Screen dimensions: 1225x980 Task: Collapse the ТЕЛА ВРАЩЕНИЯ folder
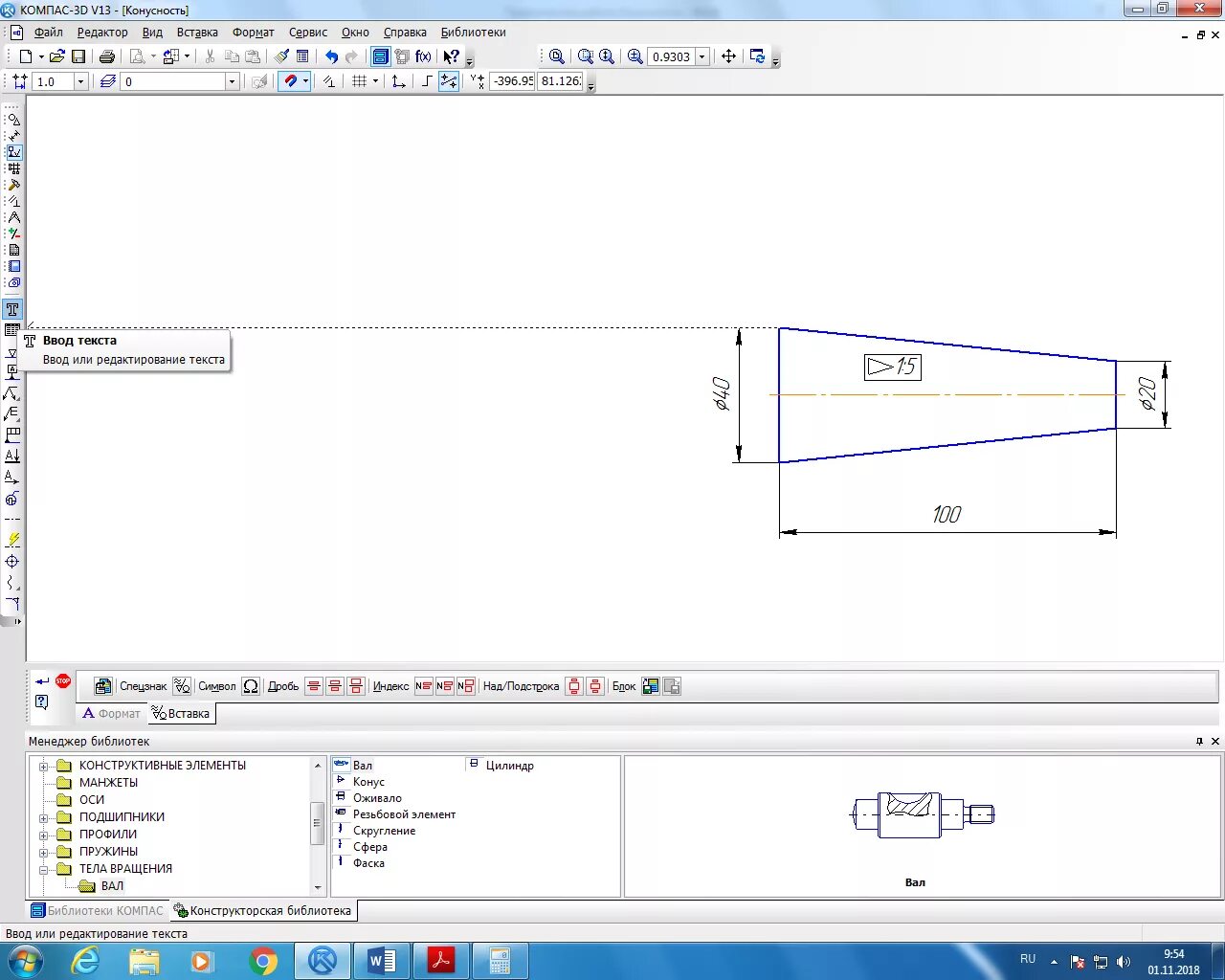tap(43, 869)
